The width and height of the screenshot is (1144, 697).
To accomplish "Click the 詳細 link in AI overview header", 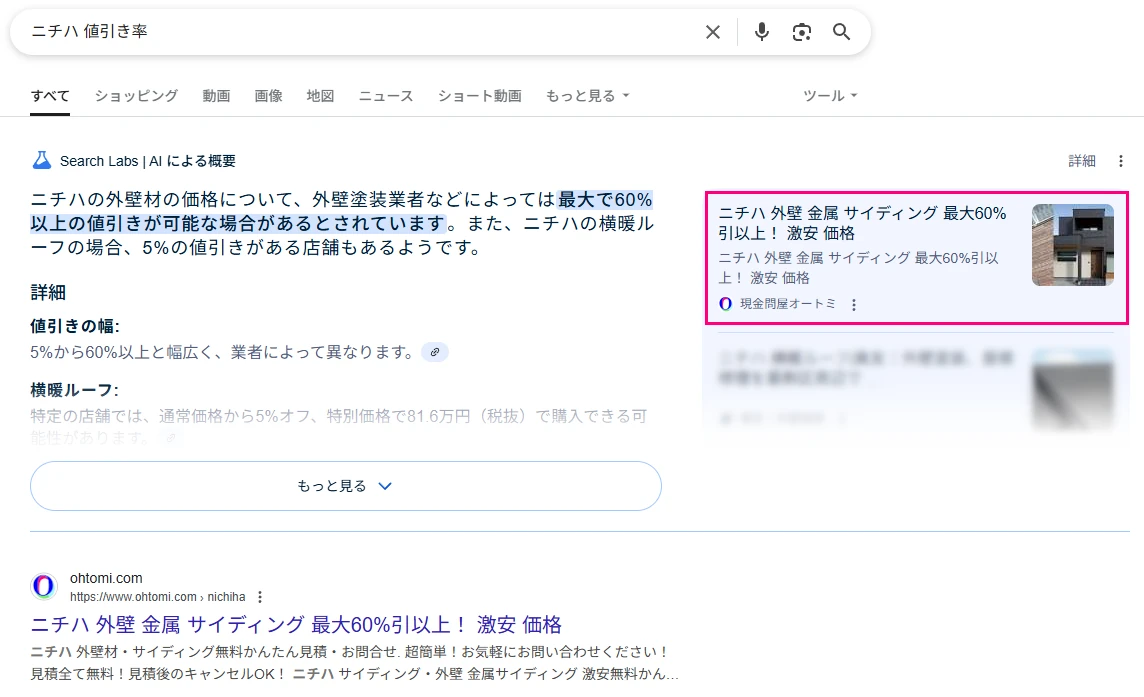I will pos(1082,161).
